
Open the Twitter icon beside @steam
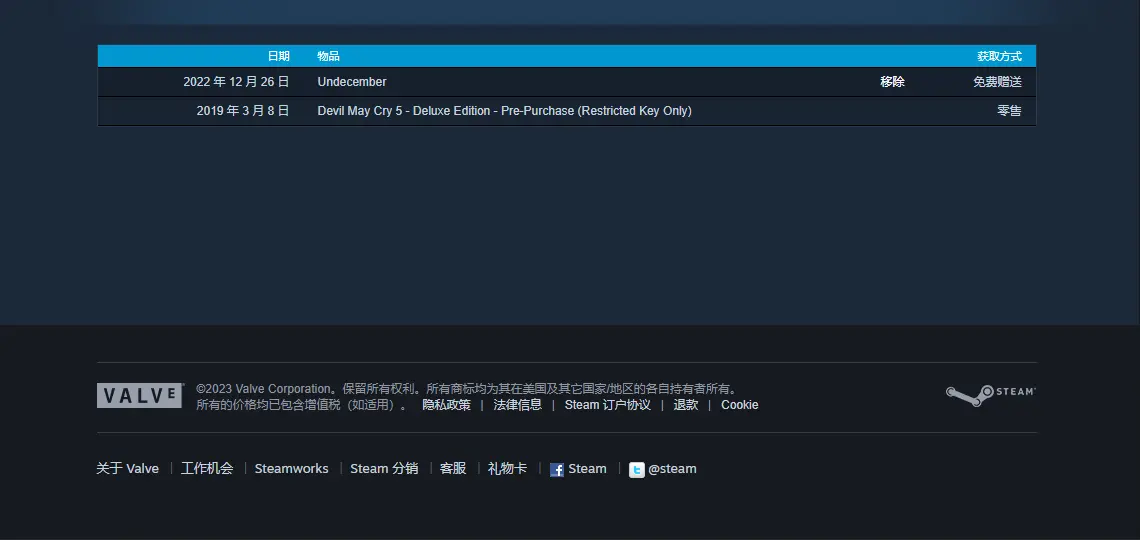pos(636,470)
